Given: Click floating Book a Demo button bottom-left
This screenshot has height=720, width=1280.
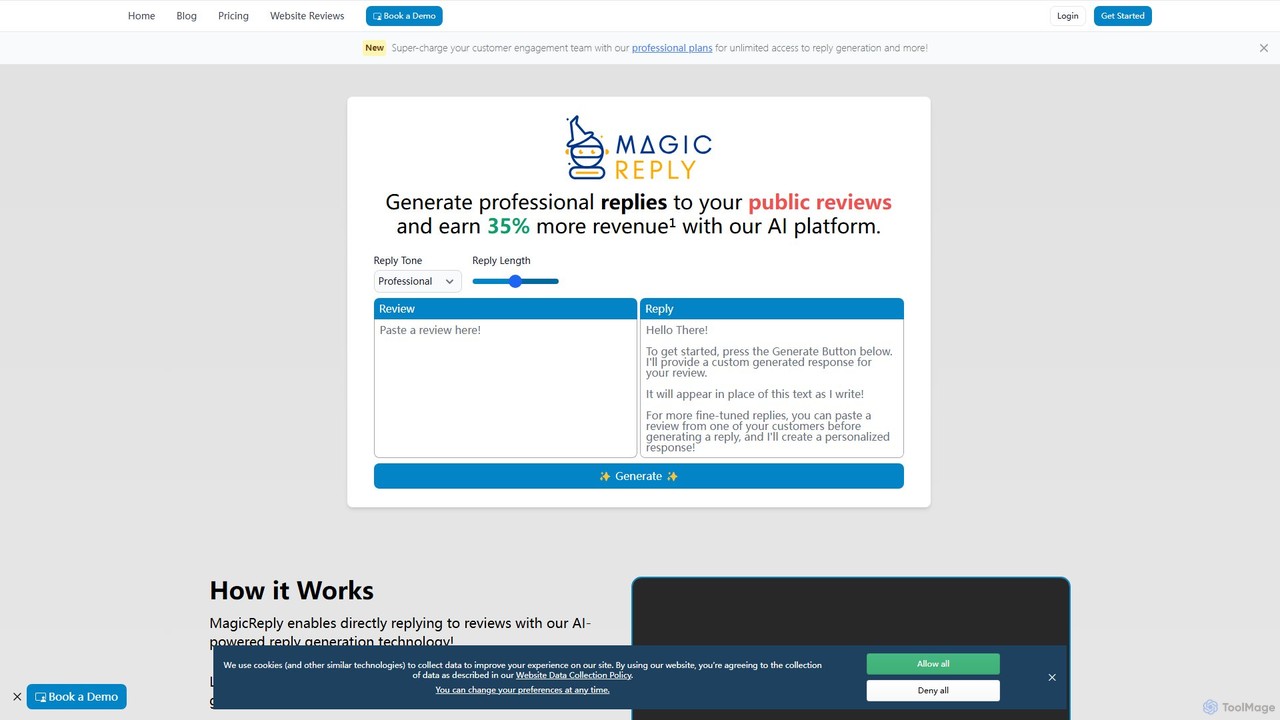Looking at the screenshot, I should point(77,697).
